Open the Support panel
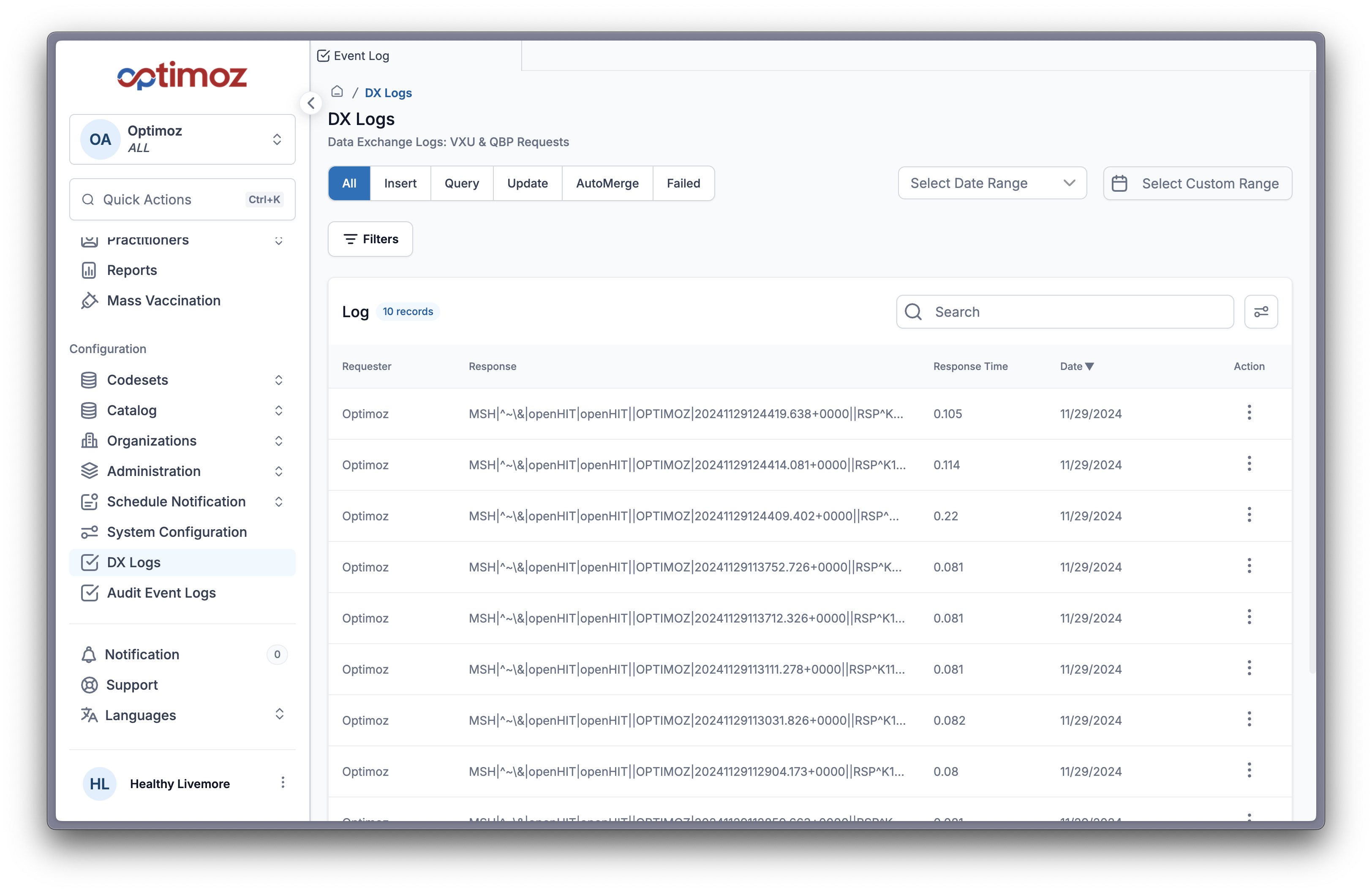Image resolution: width=1372 pixels, height=892 pixels. point(131,685)
